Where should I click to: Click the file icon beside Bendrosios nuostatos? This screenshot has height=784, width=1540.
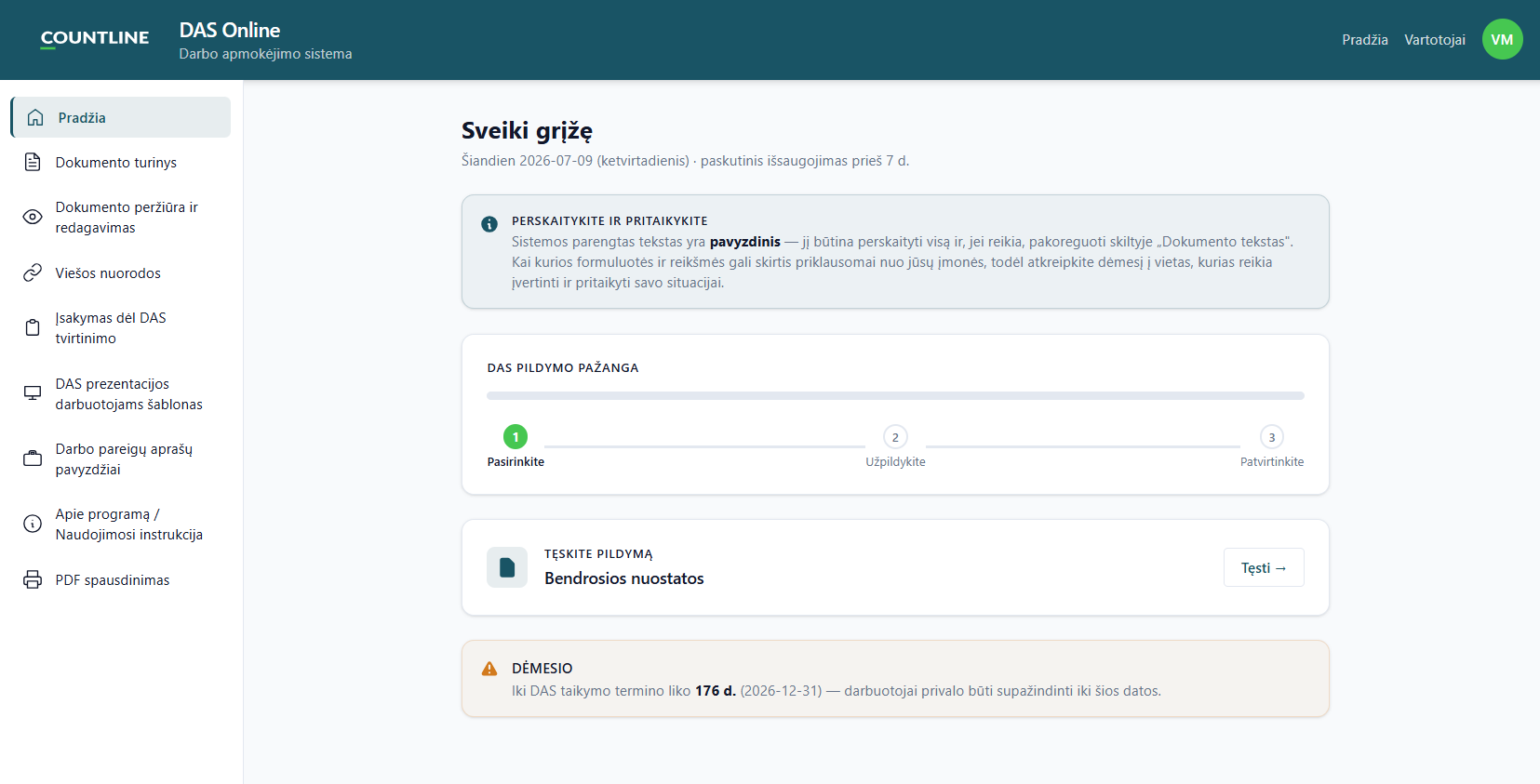[507, 567]
